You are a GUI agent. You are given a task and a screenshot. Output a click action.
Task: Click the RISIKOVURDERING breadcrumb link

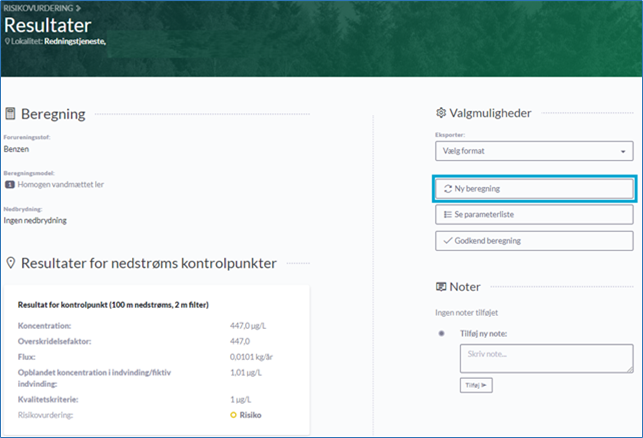[x=38, y=8]
